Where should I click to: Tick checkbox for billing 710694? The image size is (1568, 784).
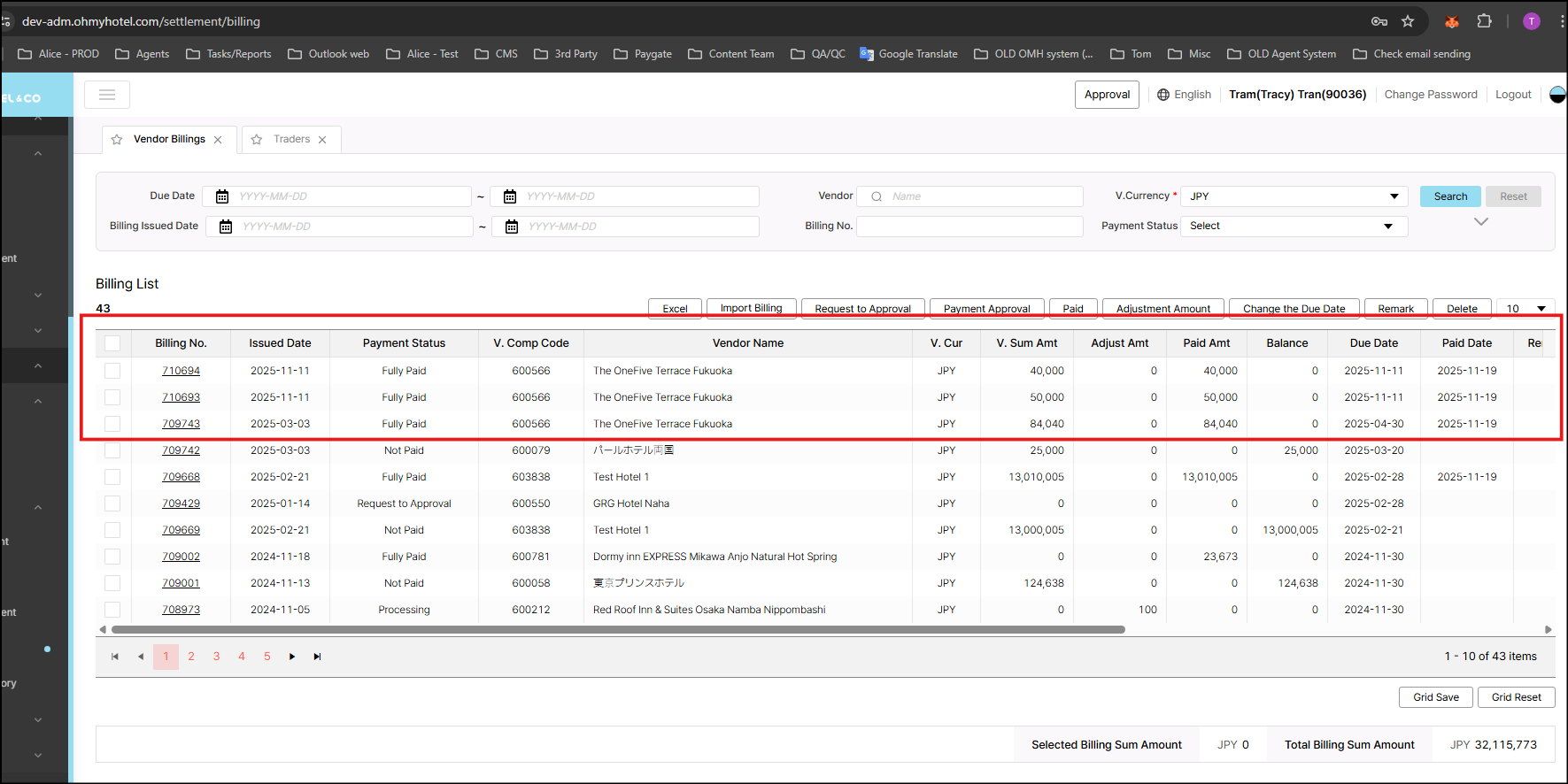tap(112, 371)
